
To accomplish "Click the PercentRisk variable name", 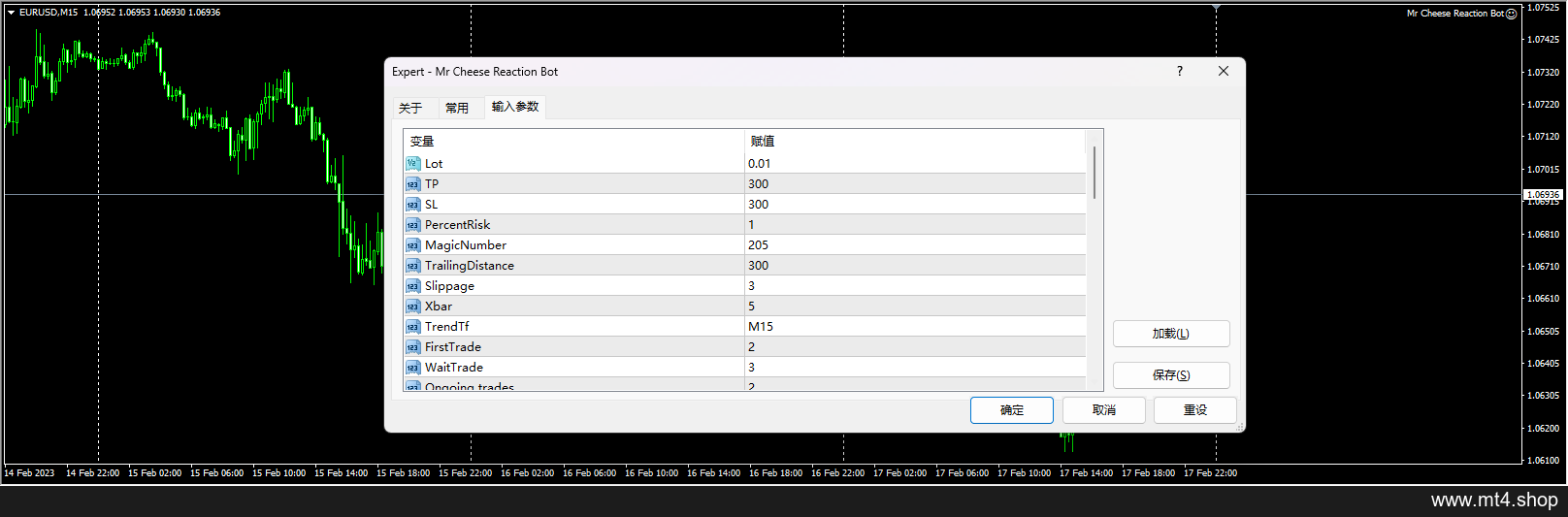I will click(x=458, y=225).
